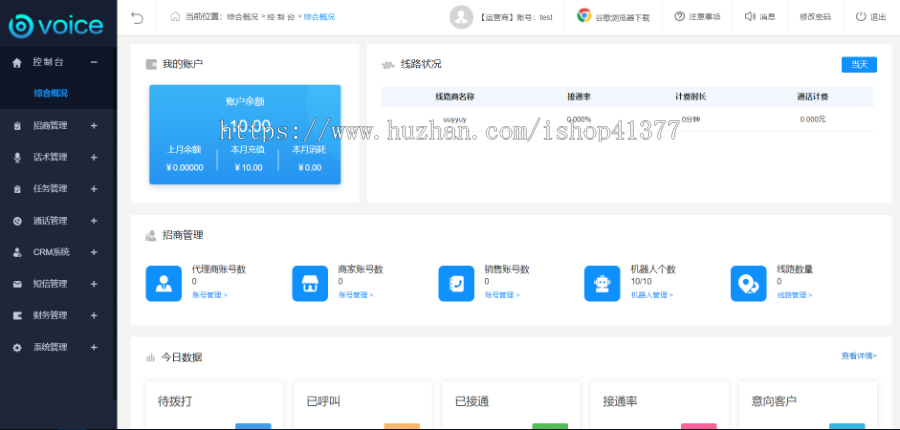Open 机器人管理 link under robot count

[x=652, y=295]
